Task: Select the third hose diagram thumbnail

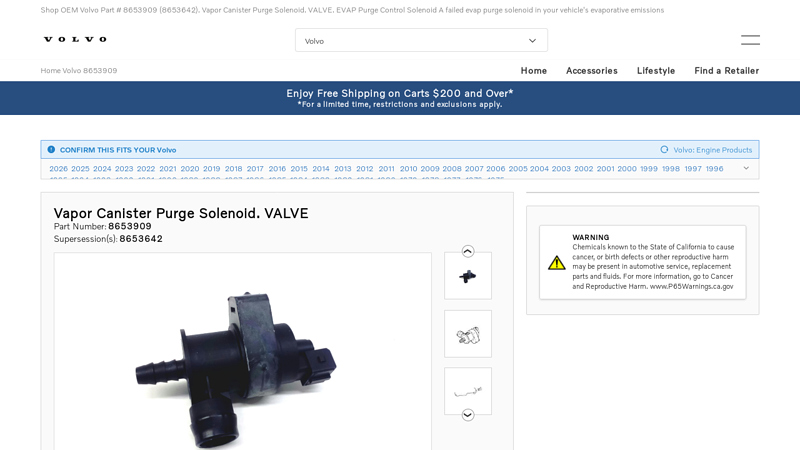Action: 468,391
